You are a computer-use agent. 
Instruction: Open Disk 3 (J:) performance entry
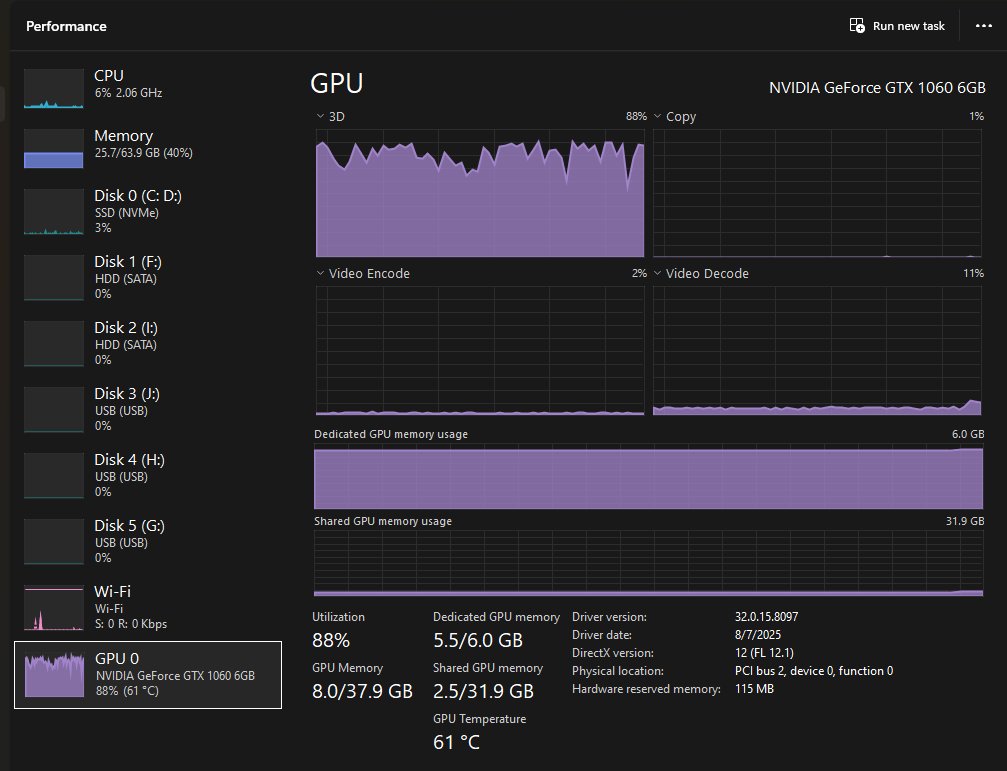pyautogui.click(x=148, y=410)
